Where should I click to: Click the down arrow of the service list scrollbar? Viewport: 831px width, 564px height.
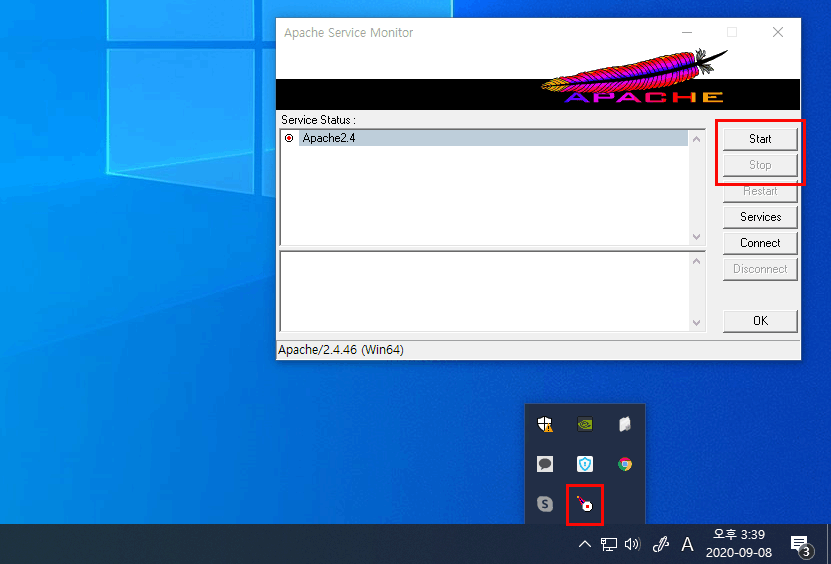click(x=696, y=236)
